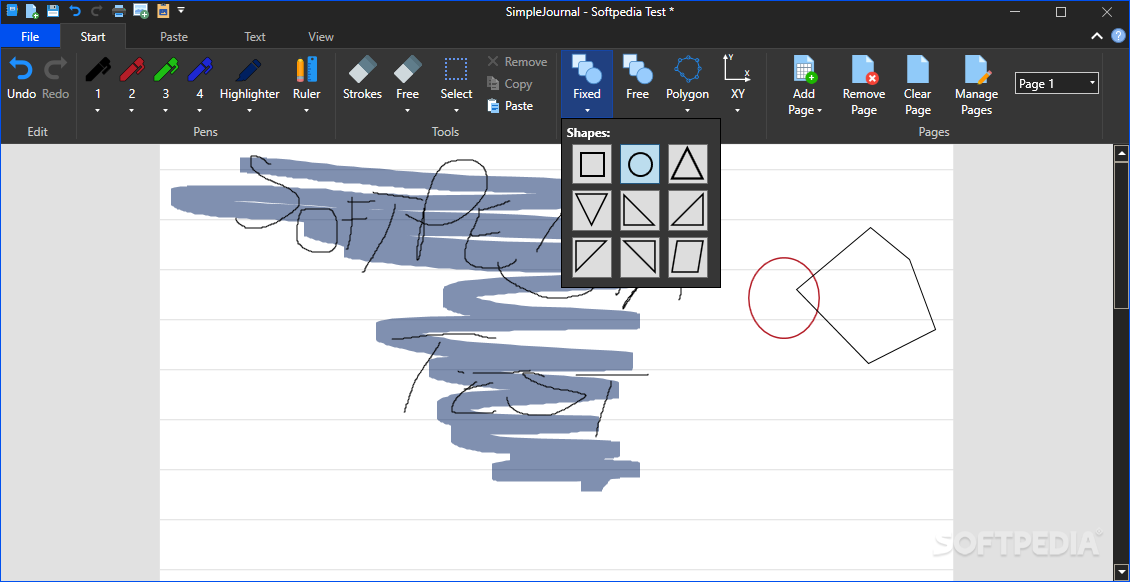Expand pen 1 options arrow

coord(98,110)
